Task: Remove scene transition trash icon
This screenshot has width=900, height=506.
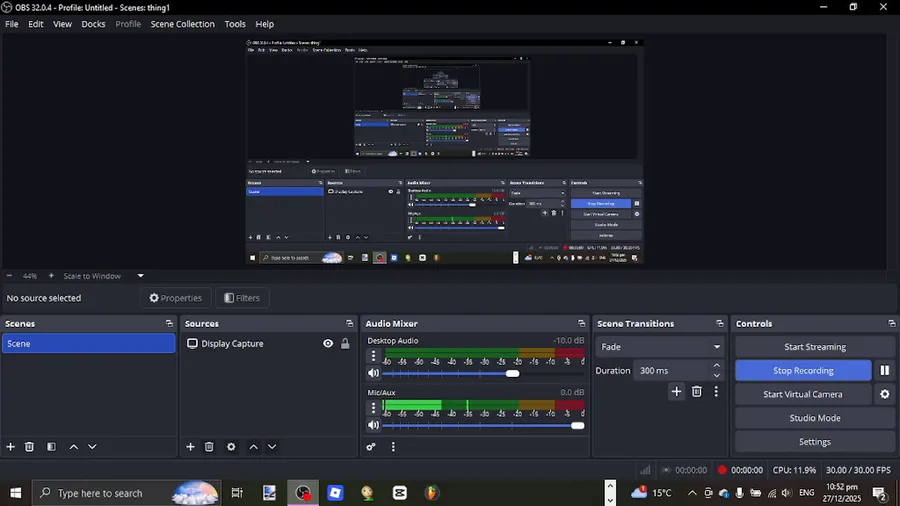Action: [x=696, y=391]
